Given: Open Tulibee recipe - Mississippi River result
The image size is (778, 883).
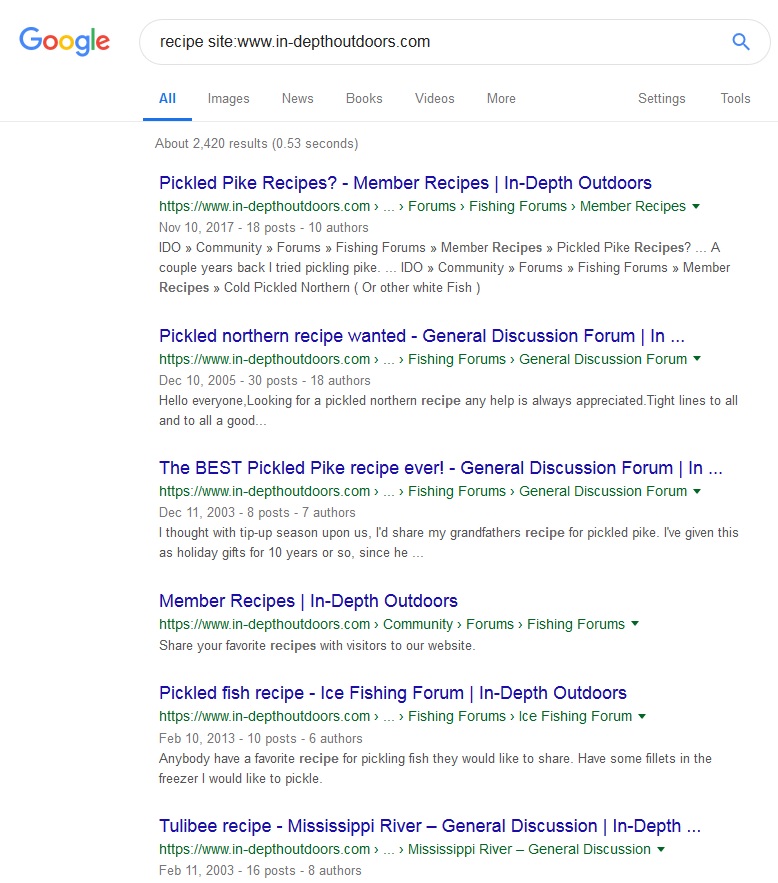Looking at the screenshot, I should click(430, 826).
